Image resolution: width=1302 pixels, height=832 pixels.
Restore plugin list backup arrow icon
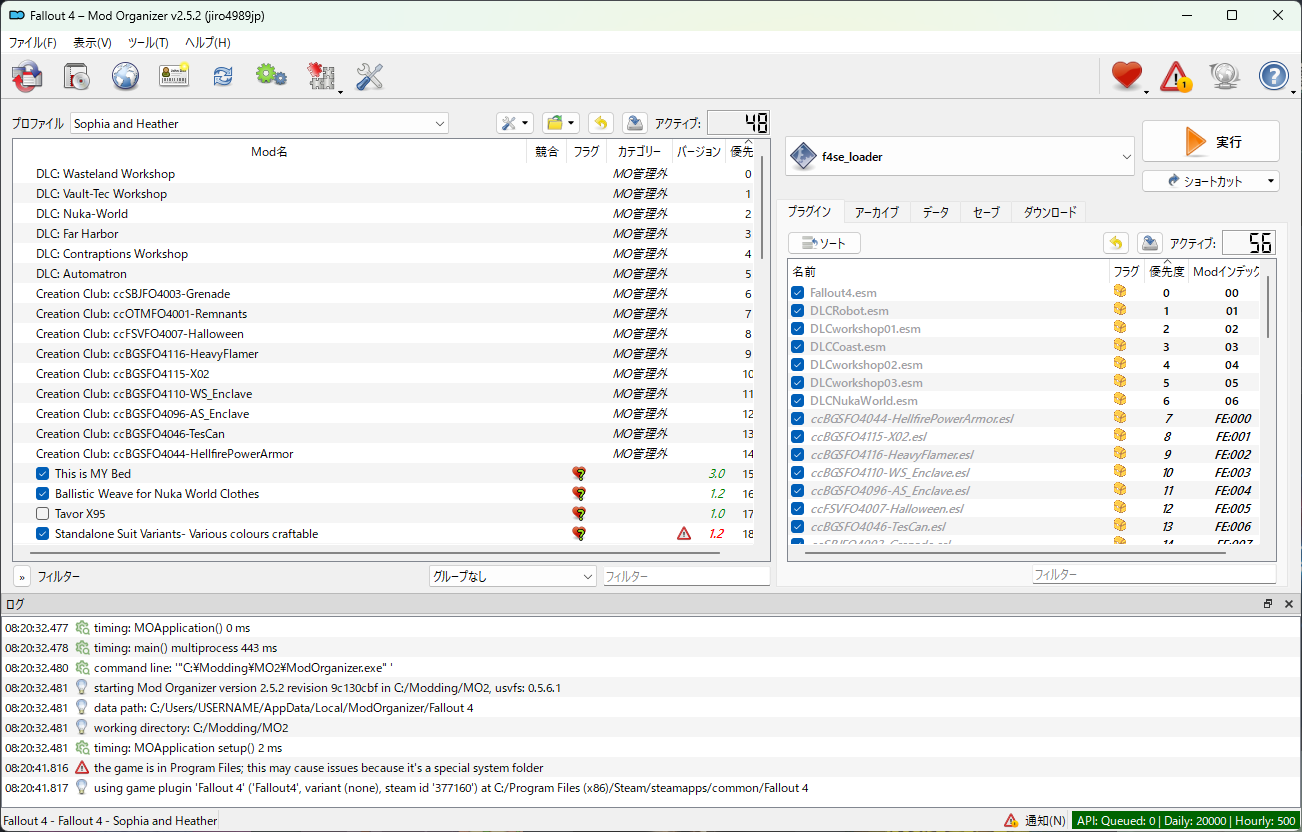coord(1116,243)
